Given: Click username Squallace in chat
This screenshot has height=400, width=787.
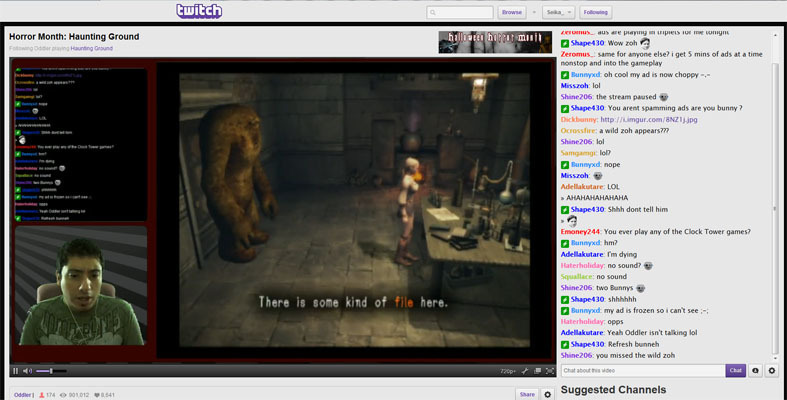Looking at the screenshot, I should (x=577, y=277).
